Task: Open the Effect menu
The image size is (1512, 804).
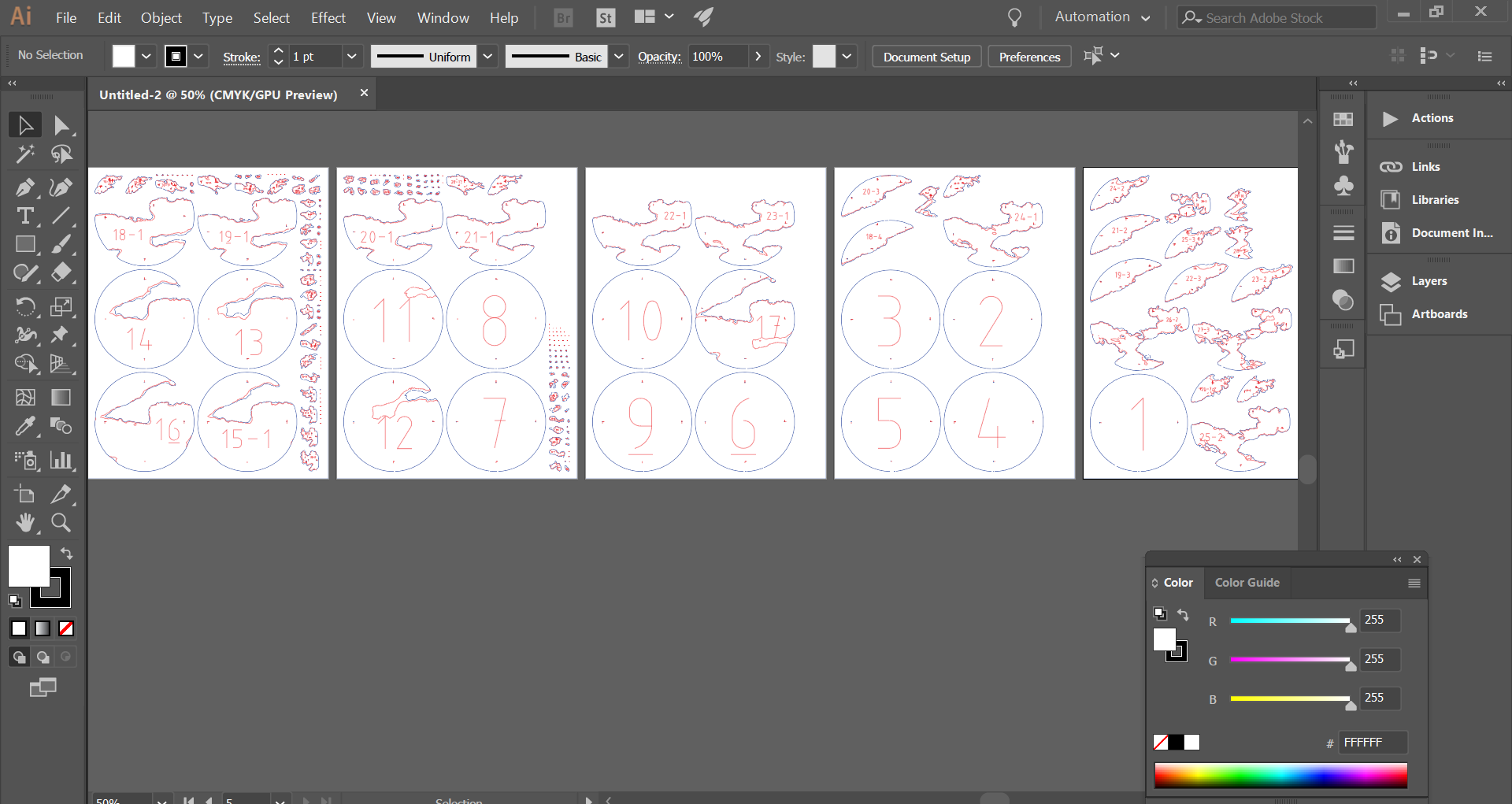Action: [328, 17]
